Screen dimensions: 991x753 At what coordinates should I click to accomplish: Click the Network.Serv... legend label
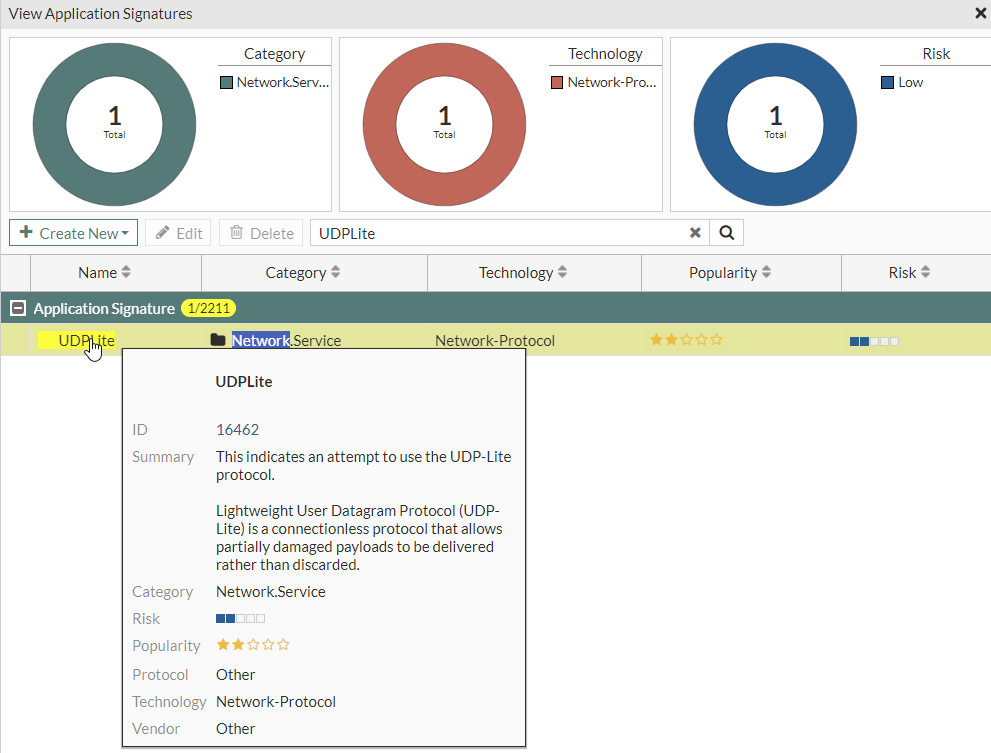point(283,82)
